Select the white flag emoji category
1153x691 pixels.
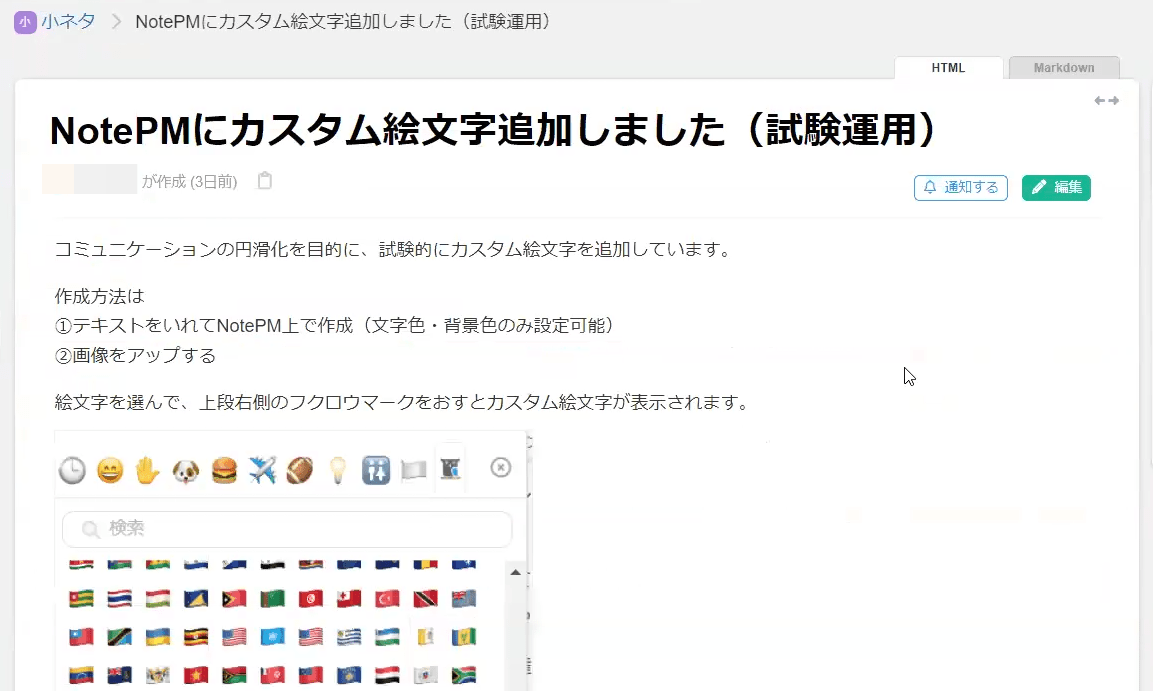point(413,470)
